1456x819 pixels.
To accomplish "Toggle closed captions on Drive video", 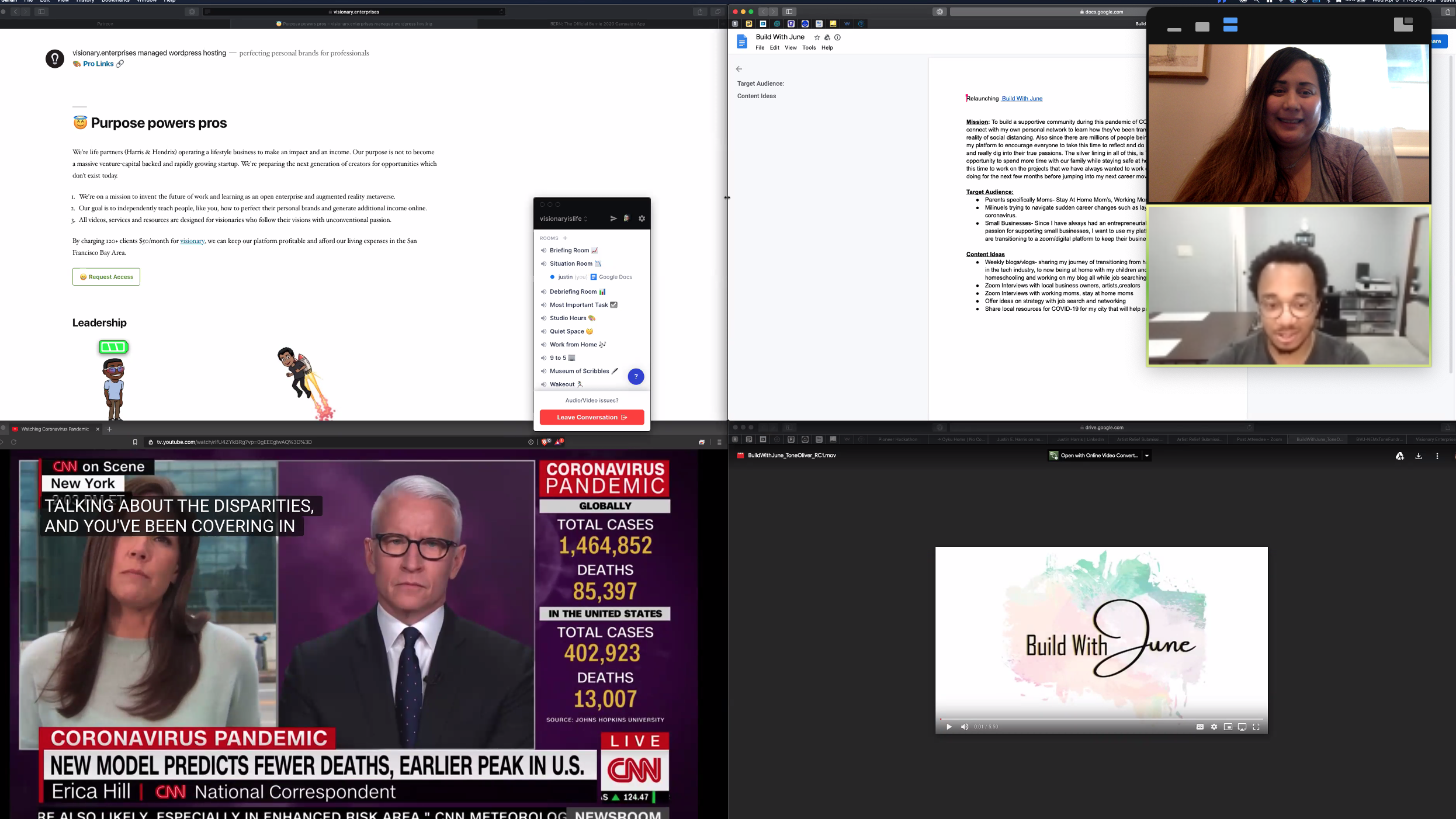I will point(1200,727).
